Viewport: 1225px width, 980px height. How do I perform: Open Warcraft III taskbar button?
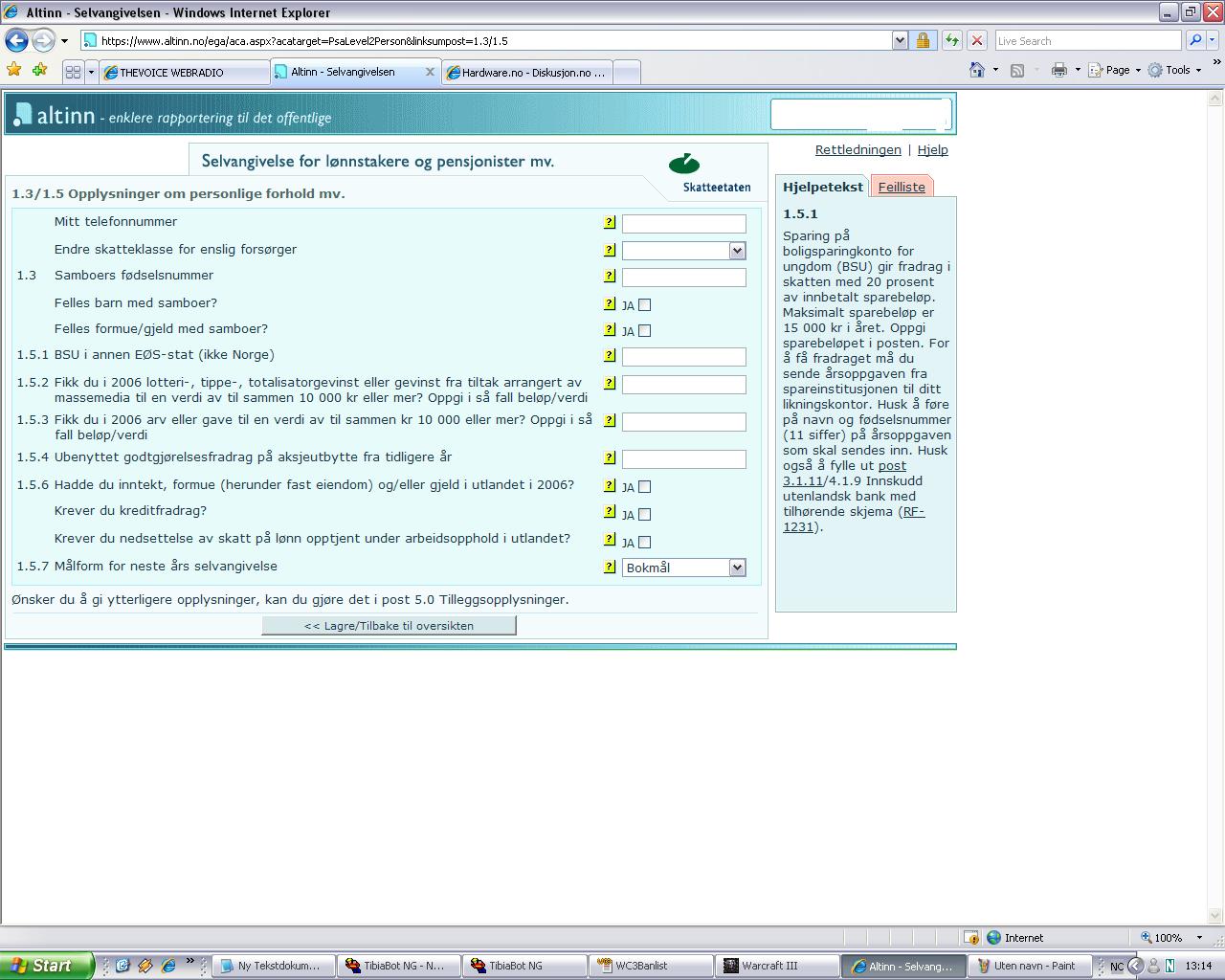pos(777,966)
